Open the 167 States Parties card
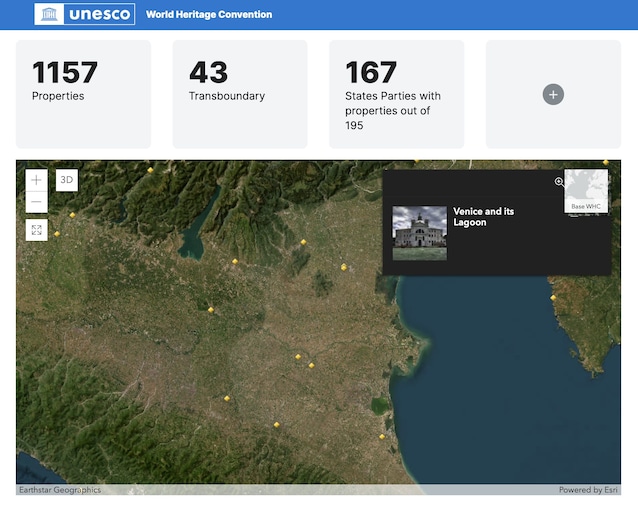Viewport: 638px width, 507px height. pos(397,94)
